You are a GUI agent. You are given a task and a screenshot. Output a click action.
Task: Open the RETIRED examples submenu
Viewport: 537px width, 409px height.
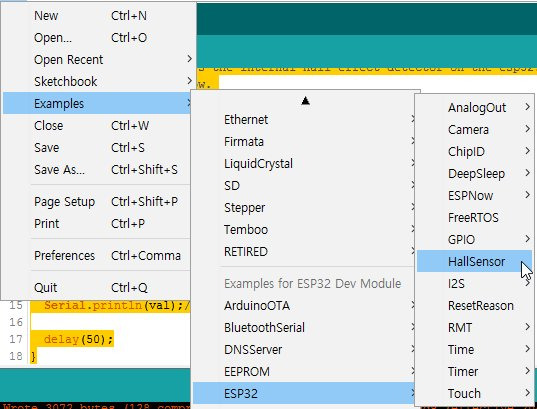[304, 251]
